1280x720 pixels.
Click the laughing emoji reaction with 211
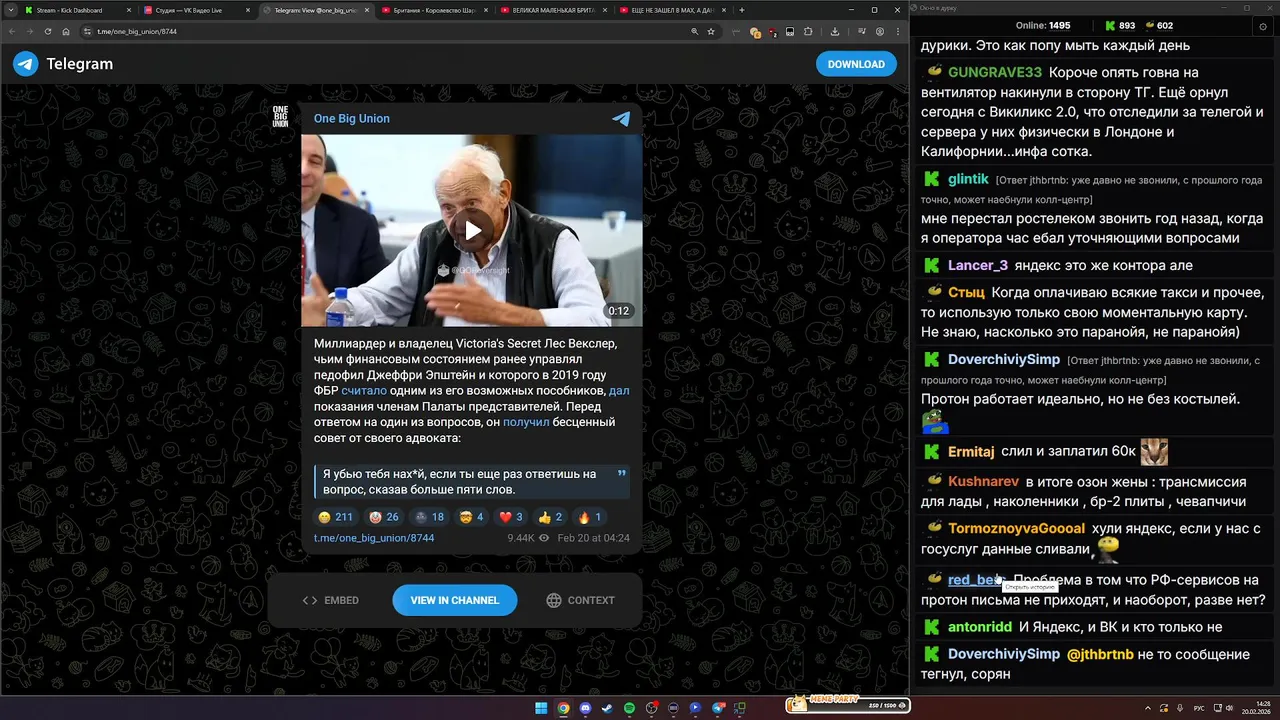(x=336, y=517)
